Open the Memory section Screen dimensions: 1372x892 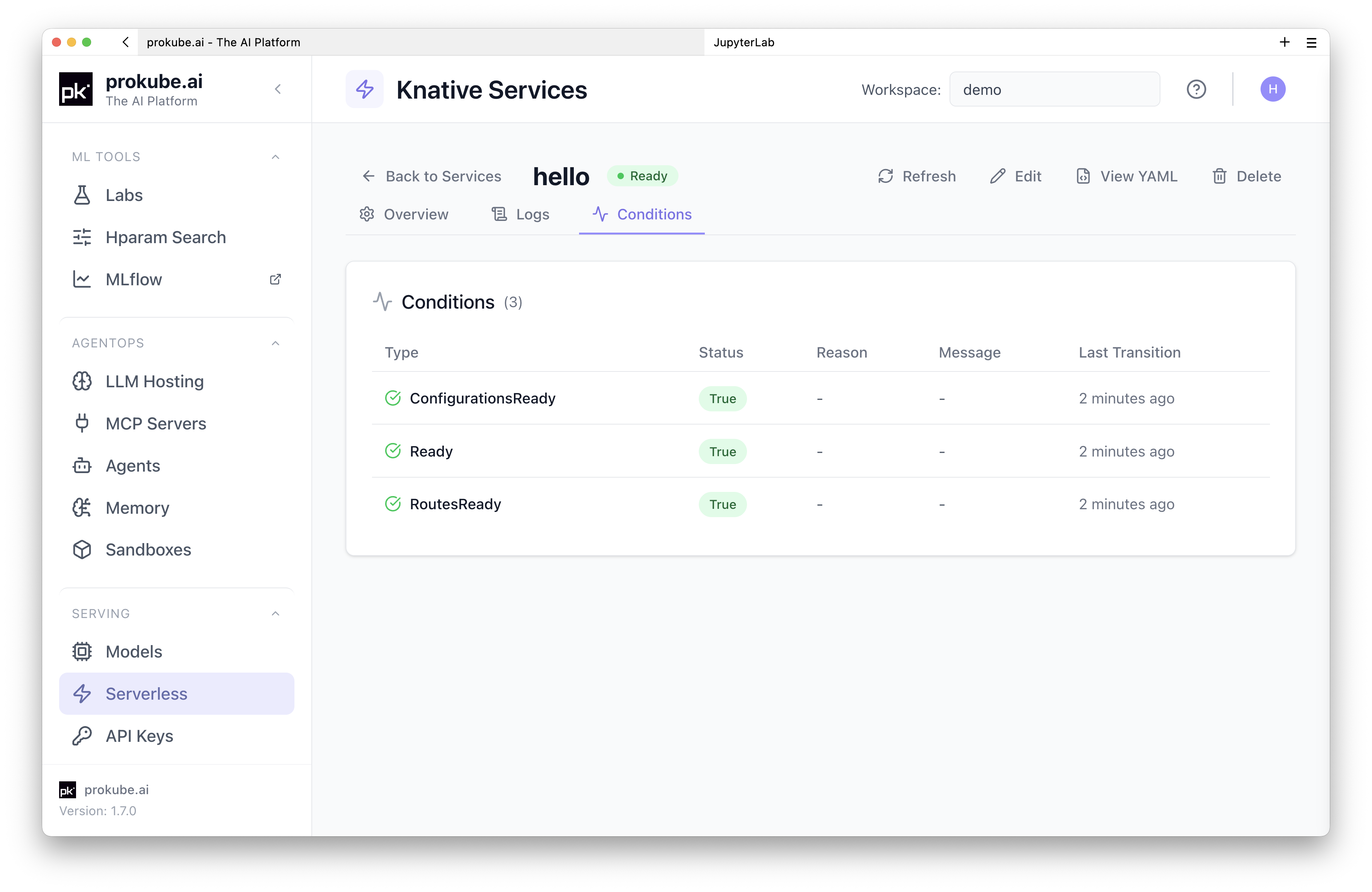(177, 508)
